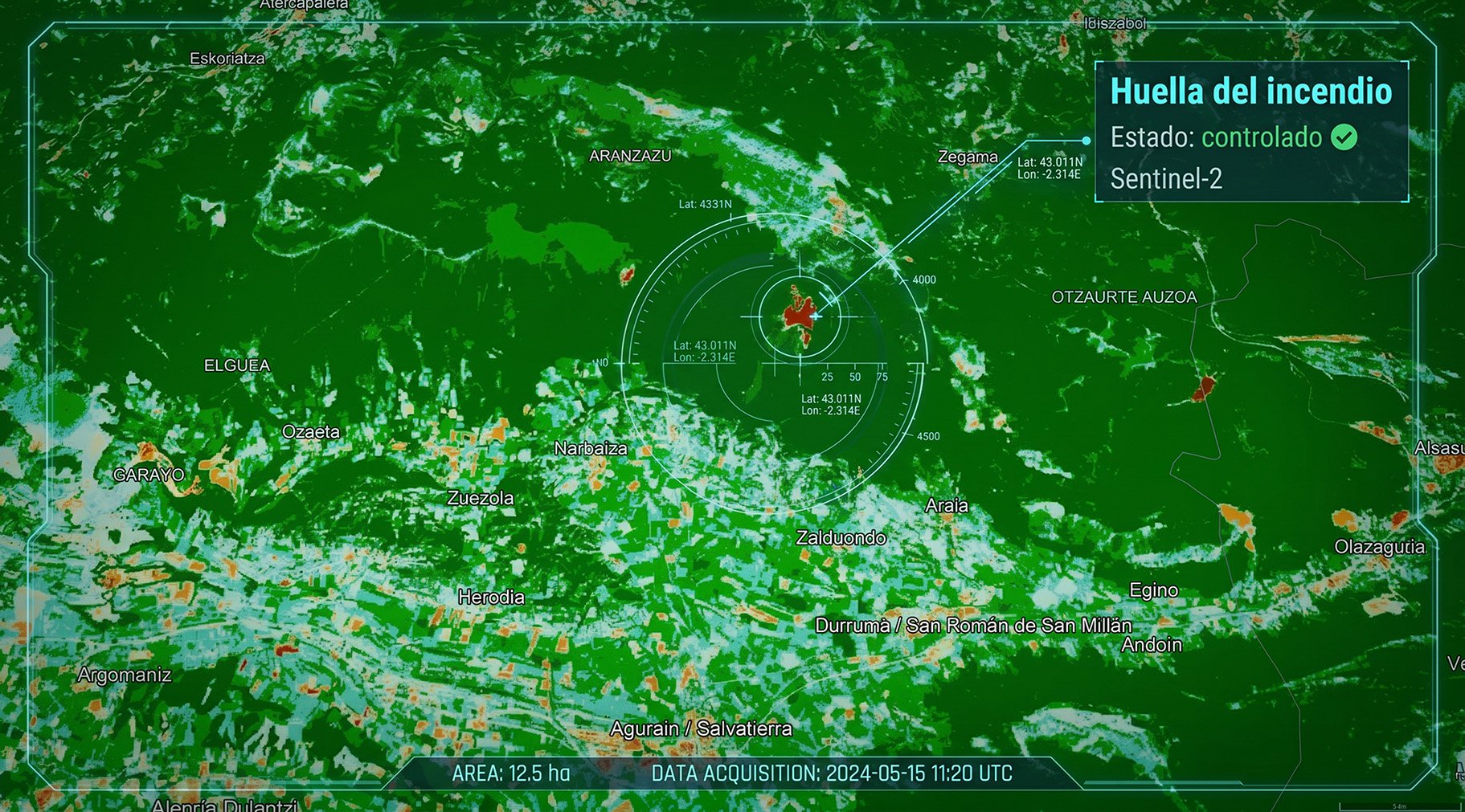
Task: Click the Huella del incendio title
Action: click(x=1251, y=92)
